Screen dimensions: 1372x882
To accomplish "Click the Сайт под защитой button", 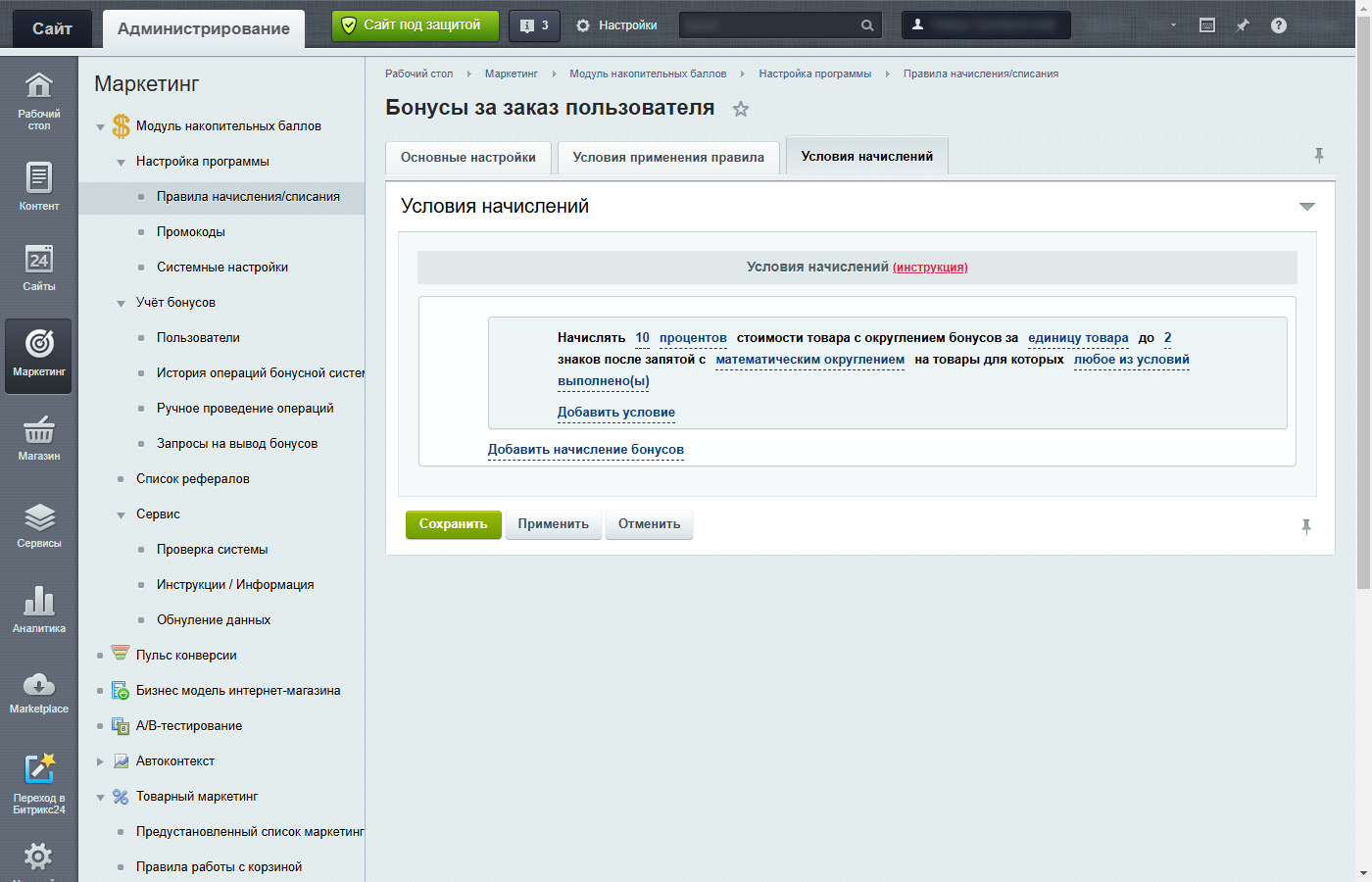I will (x=416, y=25).
